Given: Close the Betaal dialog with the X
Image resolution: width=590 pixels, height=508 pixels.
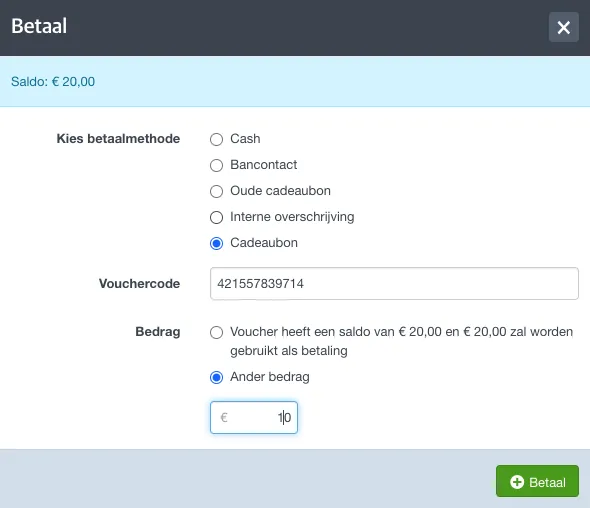Looking at the screenshot, I should pyautogui.click(x=563, y=27).
